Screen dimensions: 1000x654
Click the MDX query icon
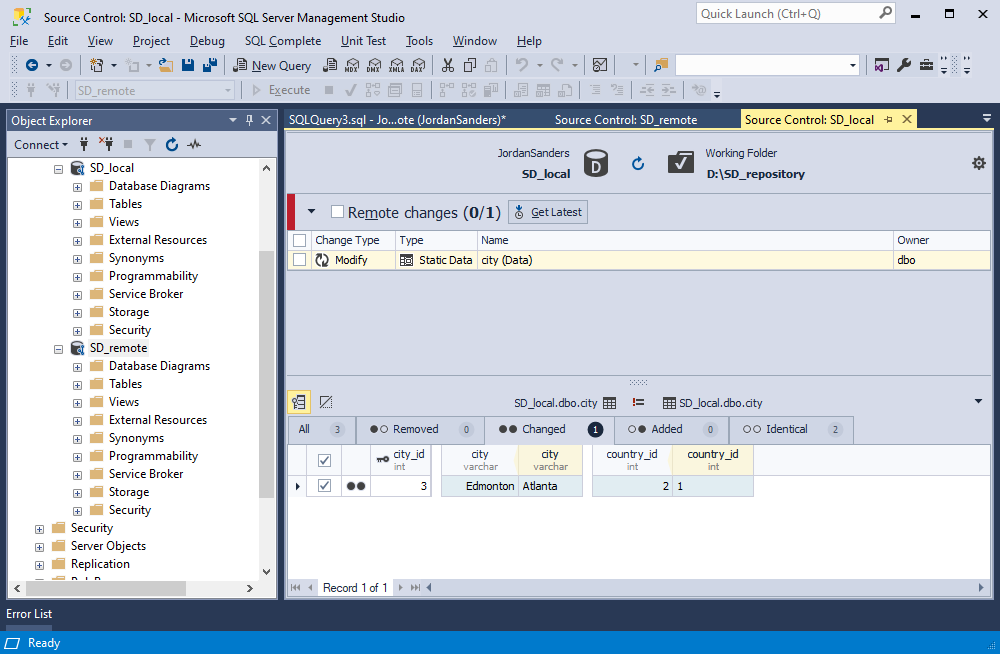(352, 65)
